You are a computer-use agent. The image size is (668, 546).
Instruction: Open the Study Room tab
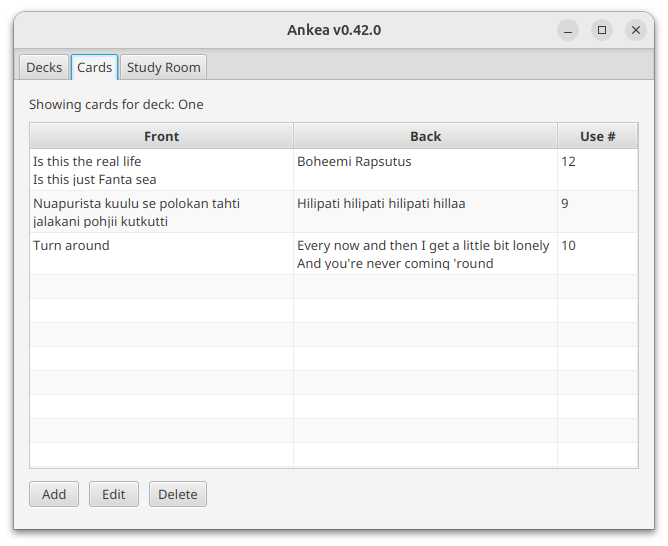coord(163,68)
